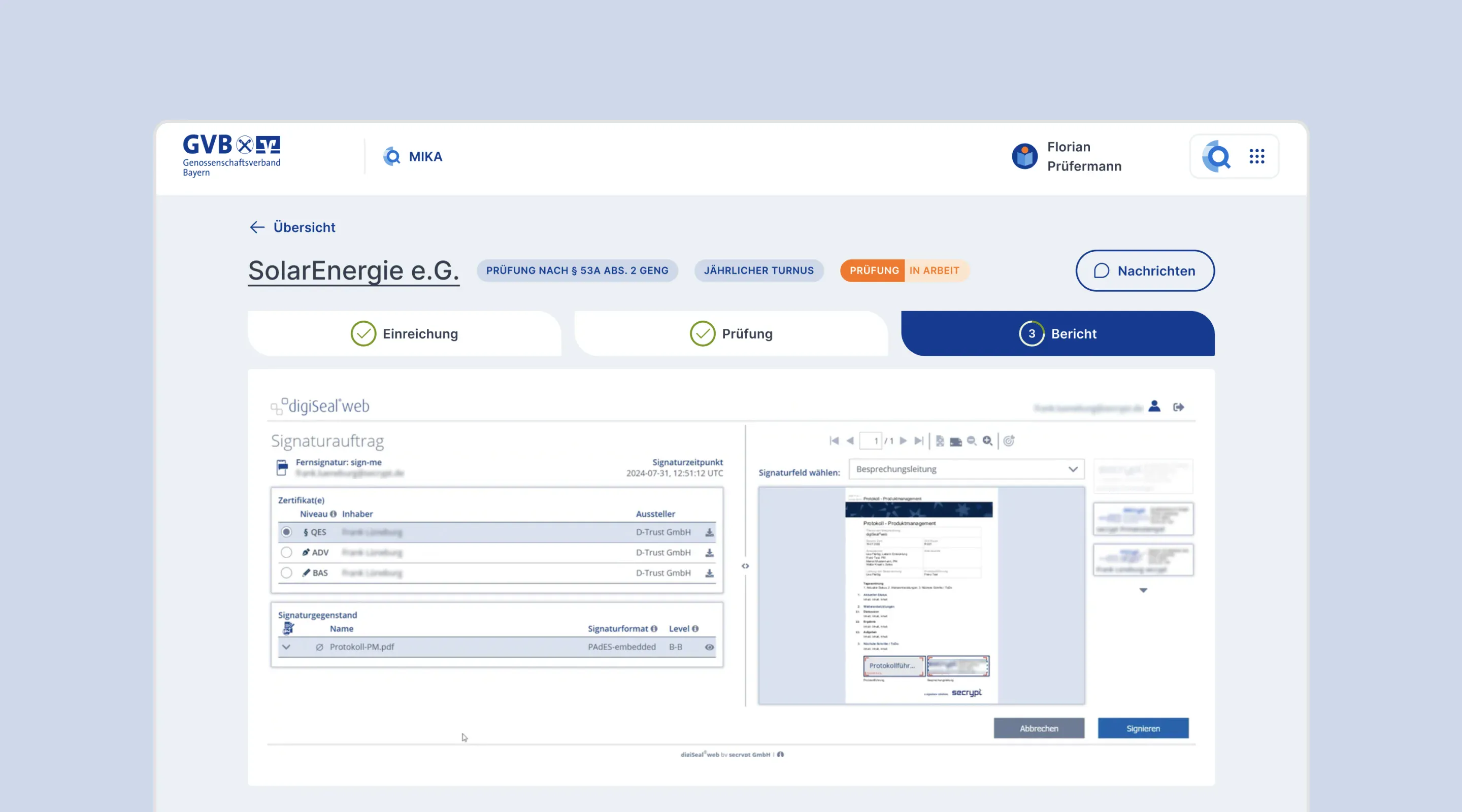Show info for the Level column

695,629
